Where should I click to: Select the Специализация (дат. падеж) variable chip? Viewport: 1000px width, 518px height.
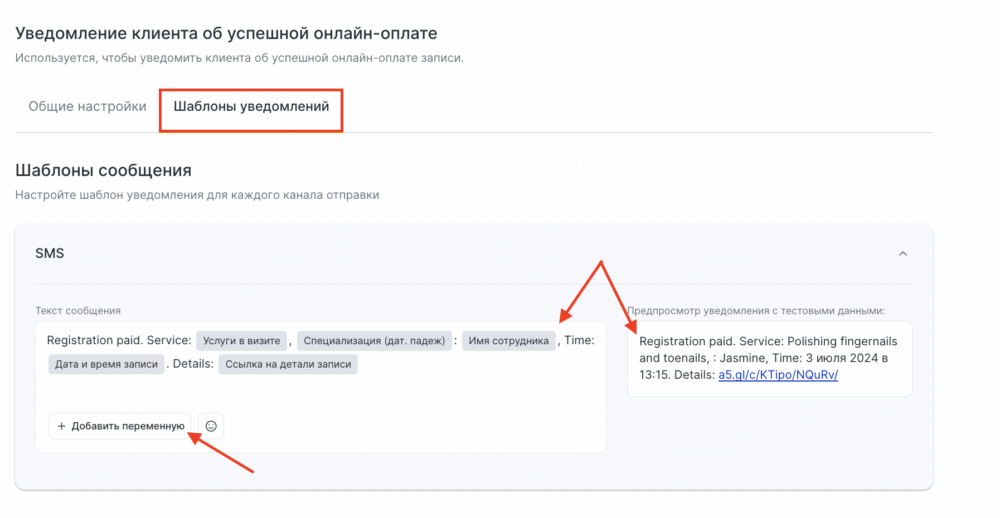(374, 341)
